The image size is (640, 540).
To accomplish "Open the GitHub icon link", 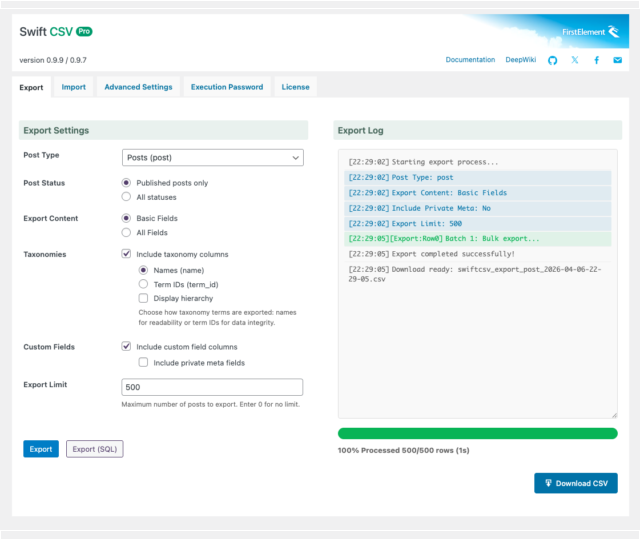I will click(553, 60).
